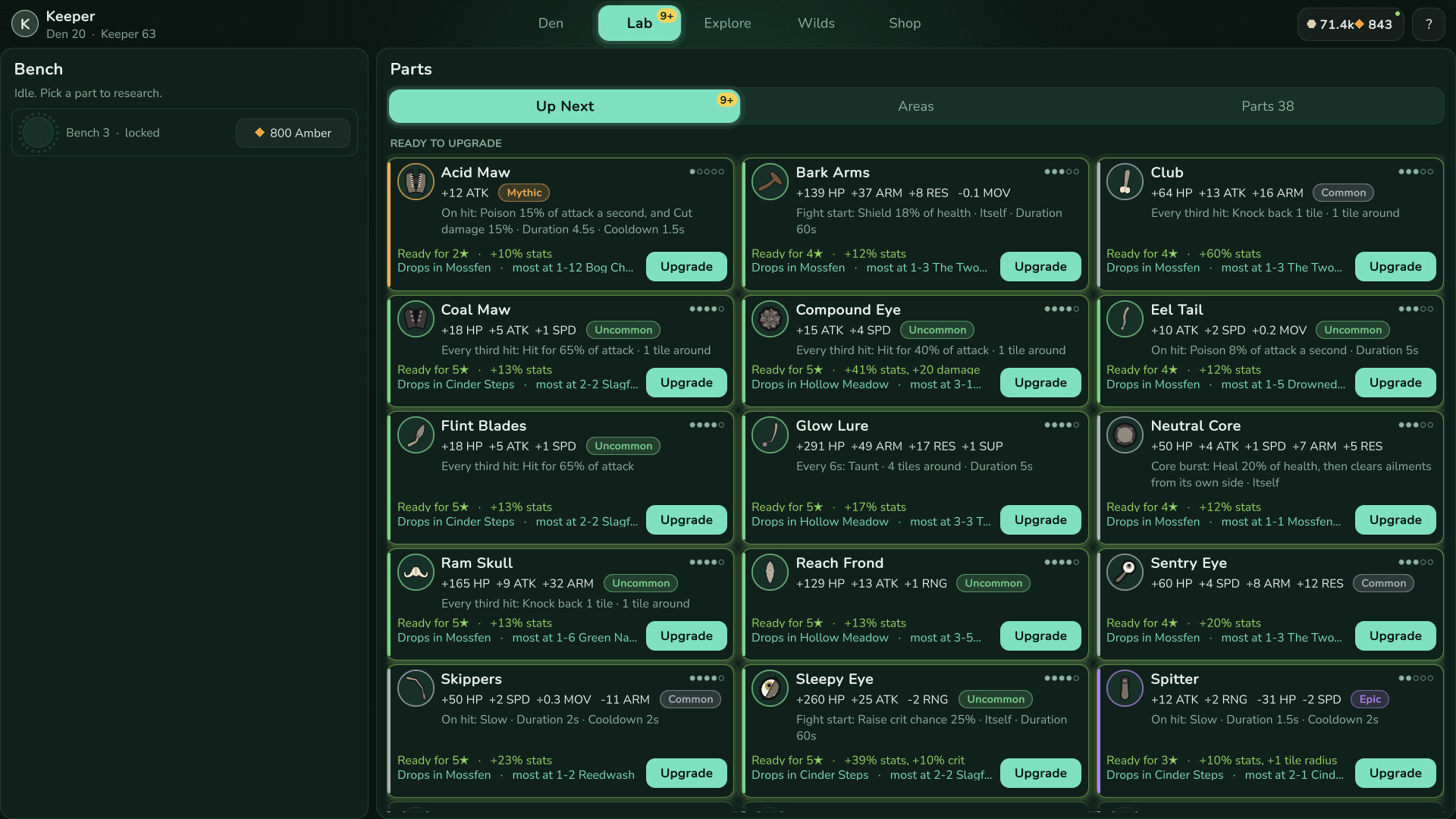Click the Bark Arms part icon
This screenshot has height=819, width=1456.
[770, 182]
